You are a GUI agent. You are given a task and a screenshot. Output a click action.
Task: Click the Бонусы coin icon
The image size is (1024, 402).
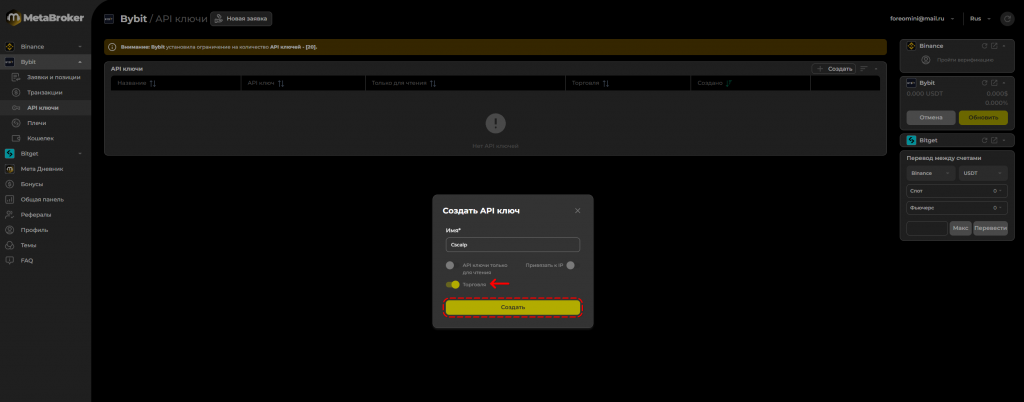click(x=10, y=184)
